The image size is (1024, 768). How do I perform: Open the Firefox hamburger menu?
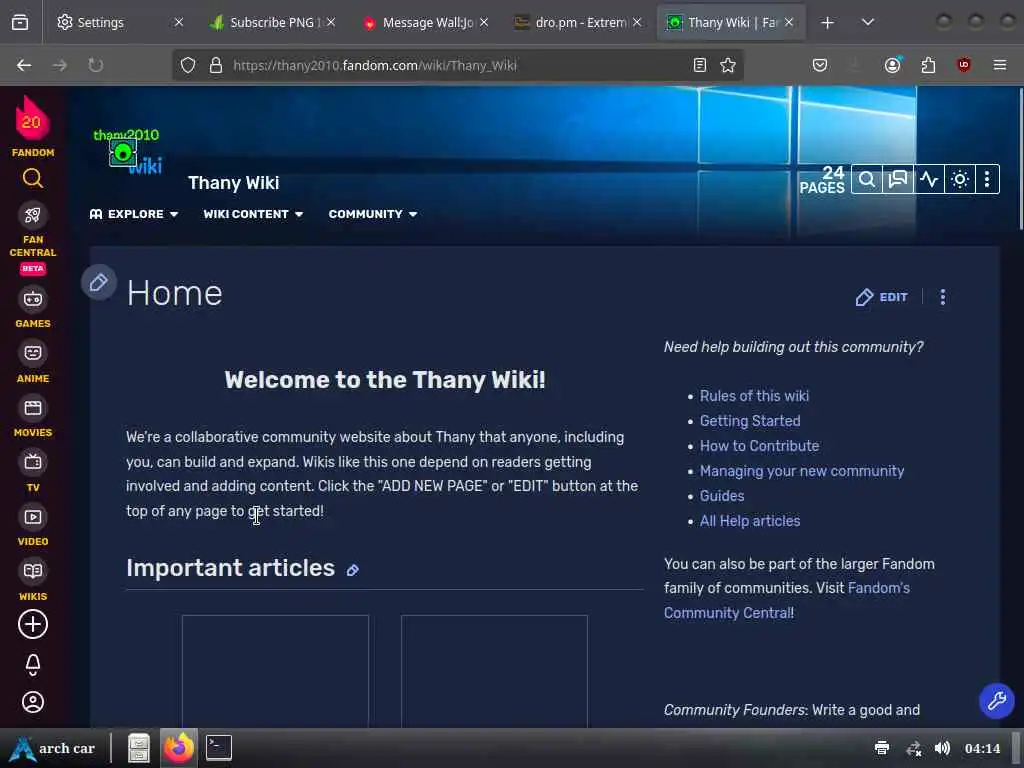[1000, 65]
